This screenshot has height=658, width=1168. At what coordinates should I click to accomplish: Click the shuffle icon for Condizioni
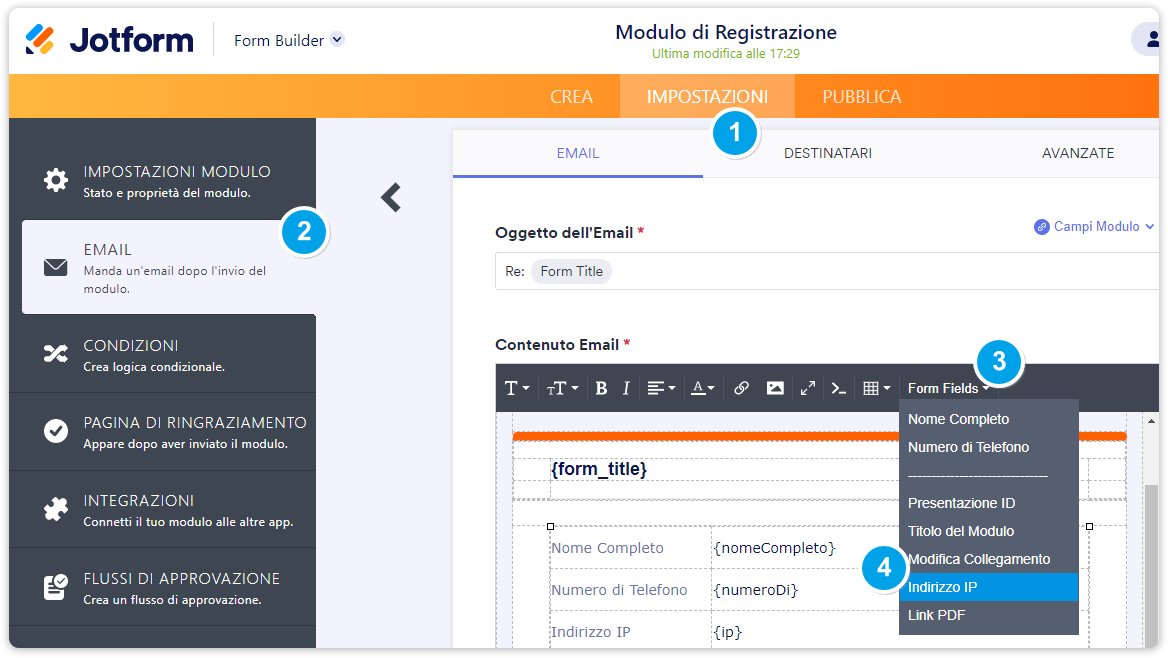click(56, 353)
